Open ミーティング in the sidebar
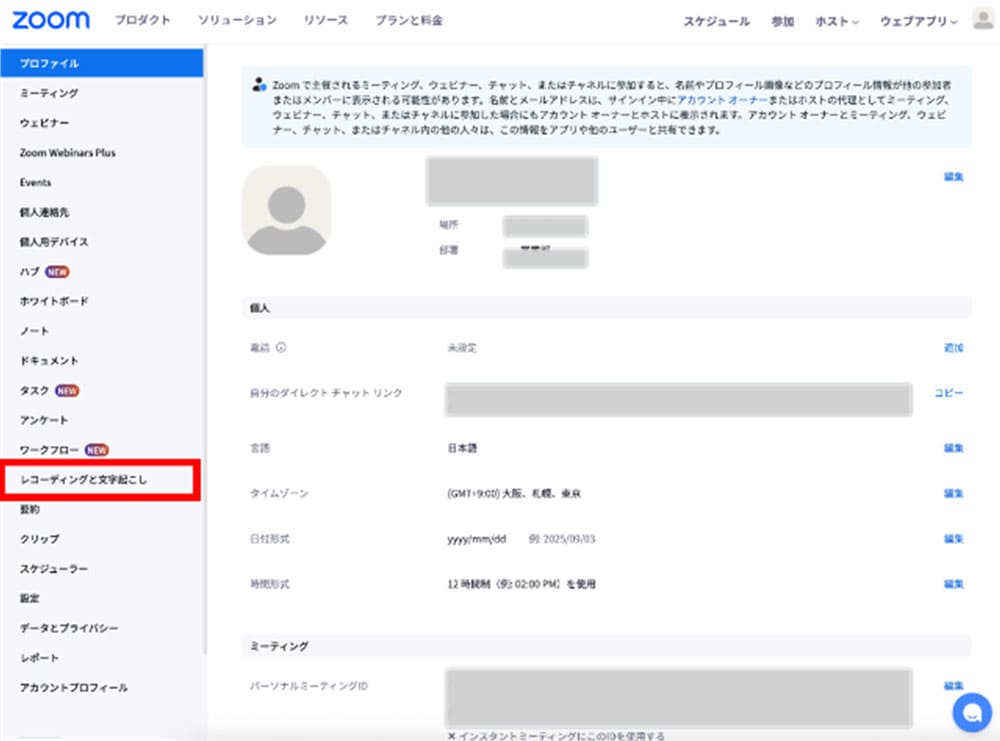1000x741 pixels. click(49, 93)
